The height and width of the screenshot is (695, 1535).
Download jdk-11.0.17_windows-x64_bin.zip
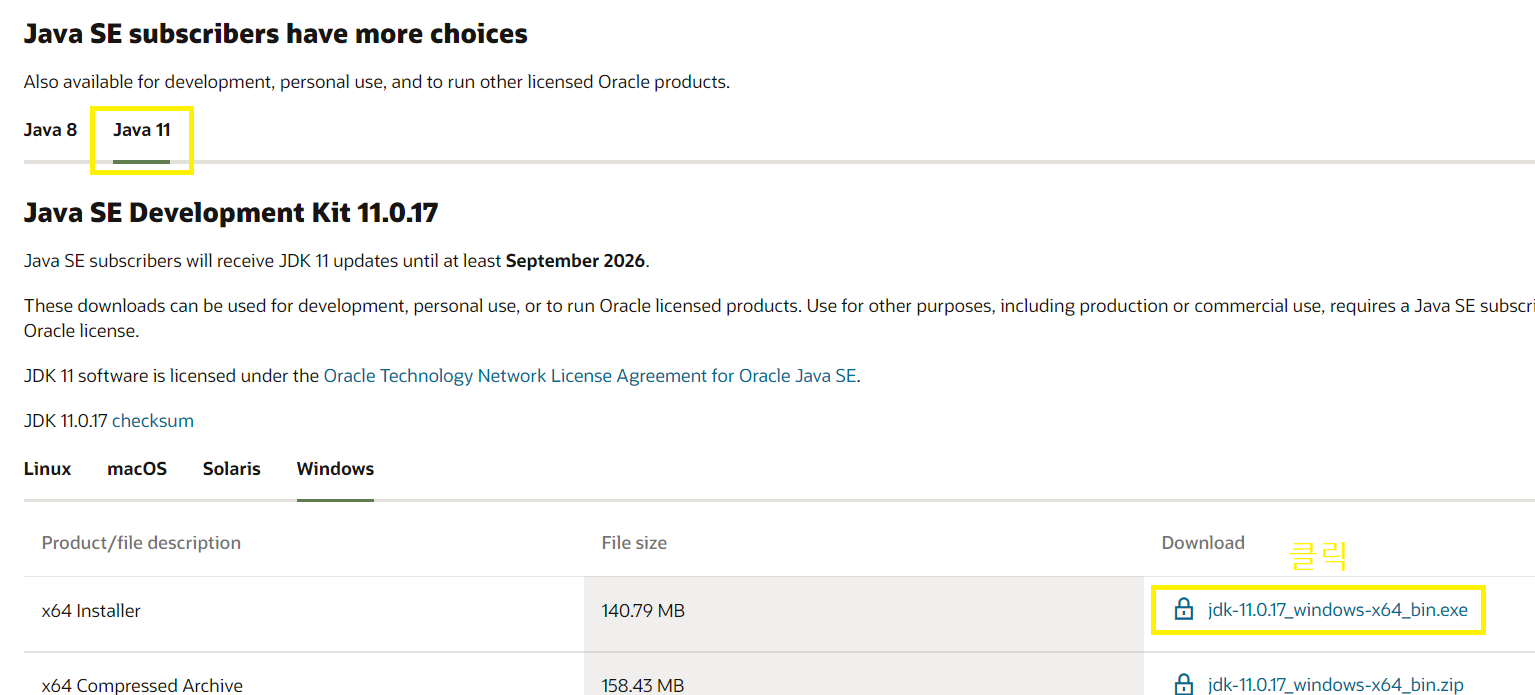click(x=1335, y=685)
